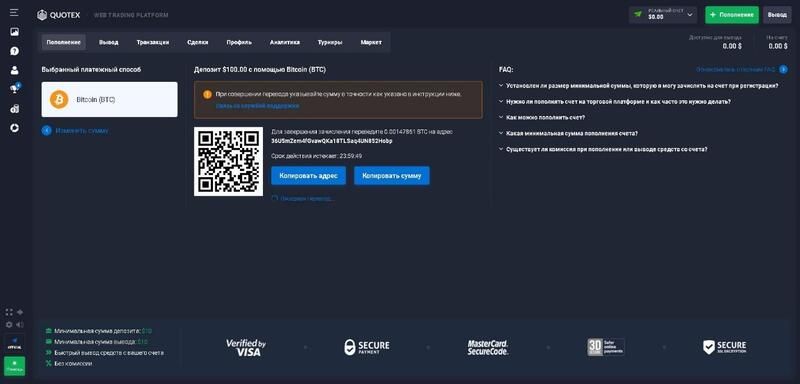Screen dimensions: 800x384
Task: Open the hamburger menu in the sidebar
Action: [x=14, y=12]
